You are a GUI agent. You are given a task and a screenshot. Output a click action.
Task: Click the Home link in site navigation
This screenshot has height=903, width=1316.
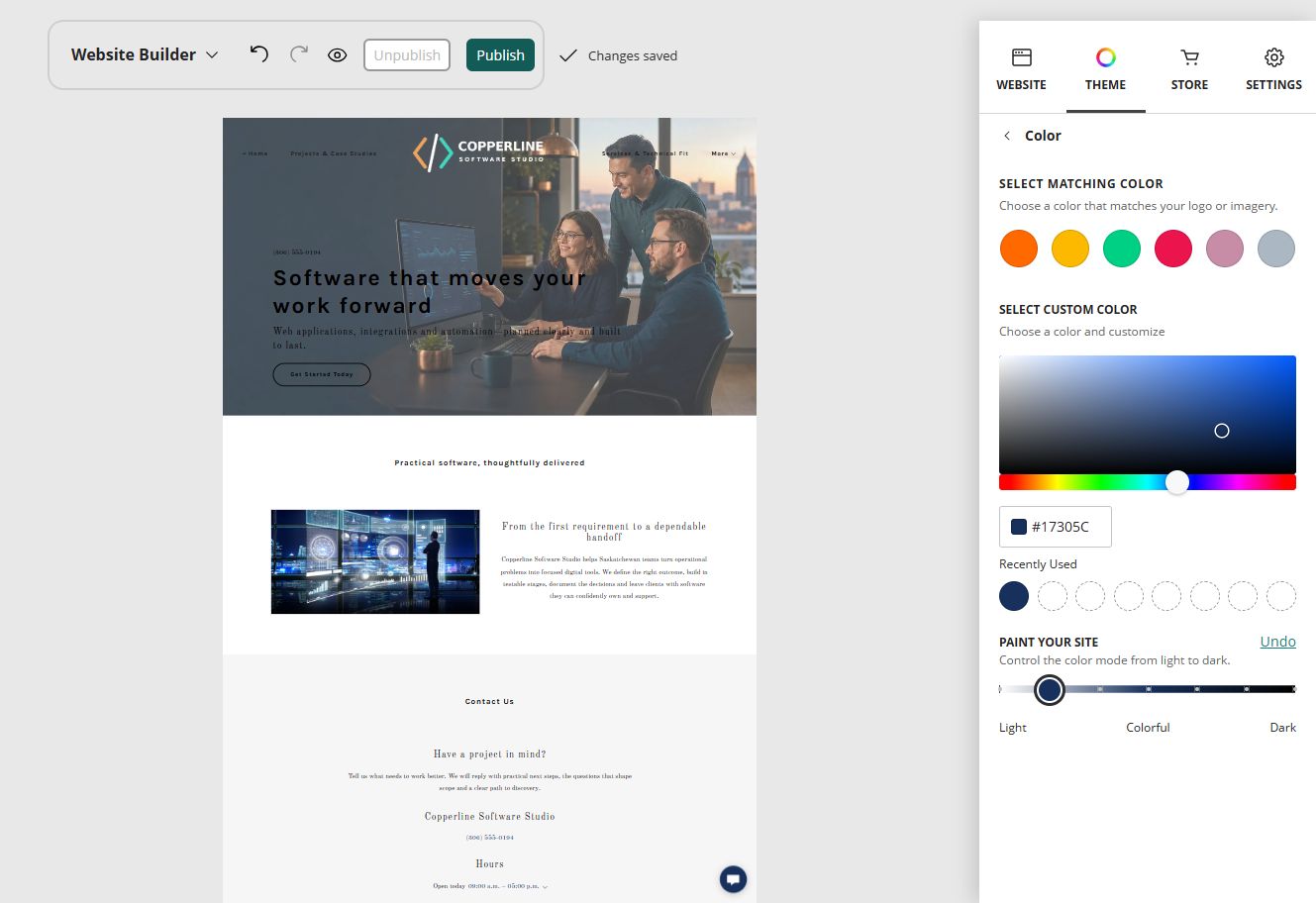[255, 153]
